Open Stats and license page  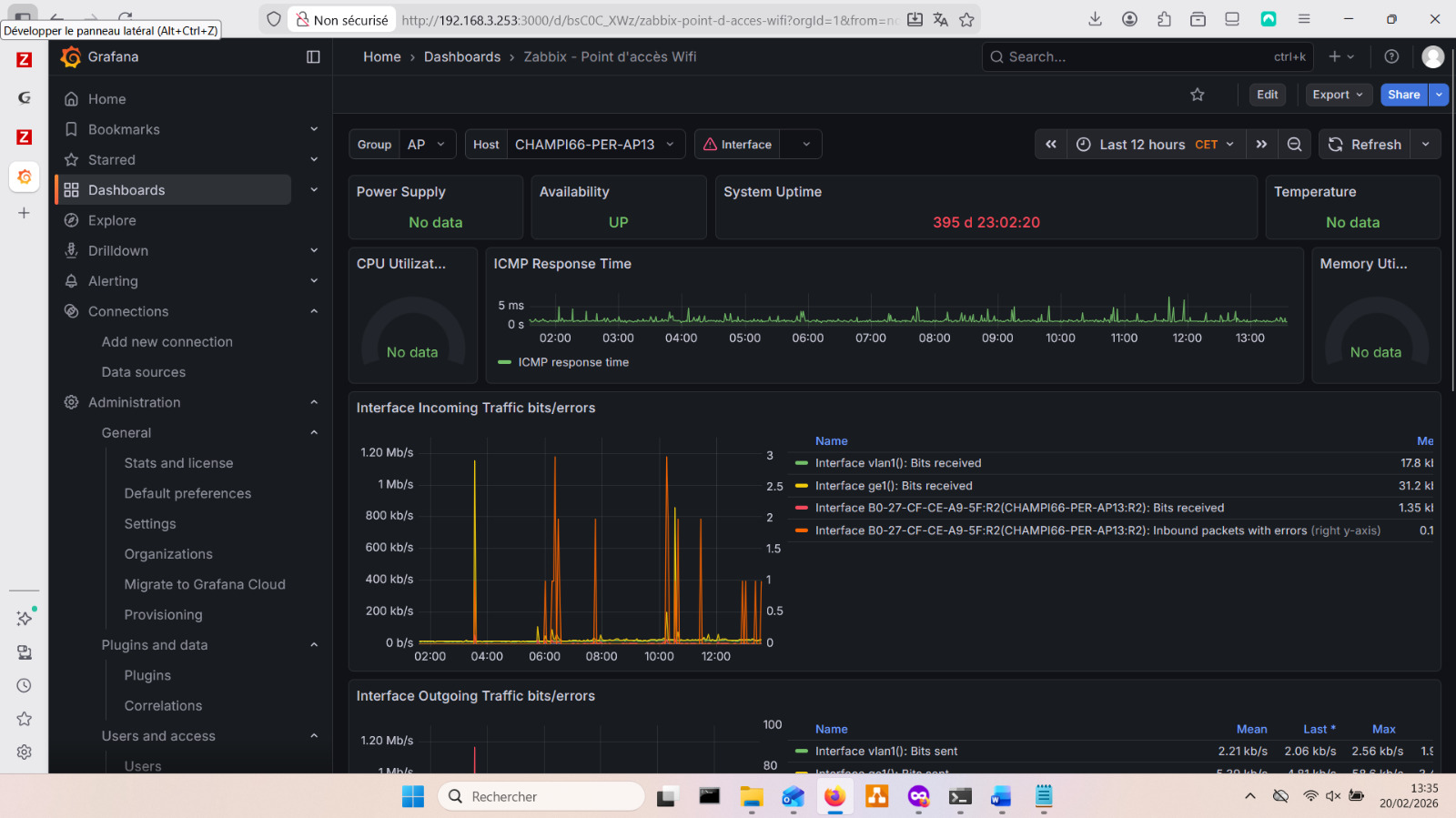pyautogui.click(x=179, y=463)
